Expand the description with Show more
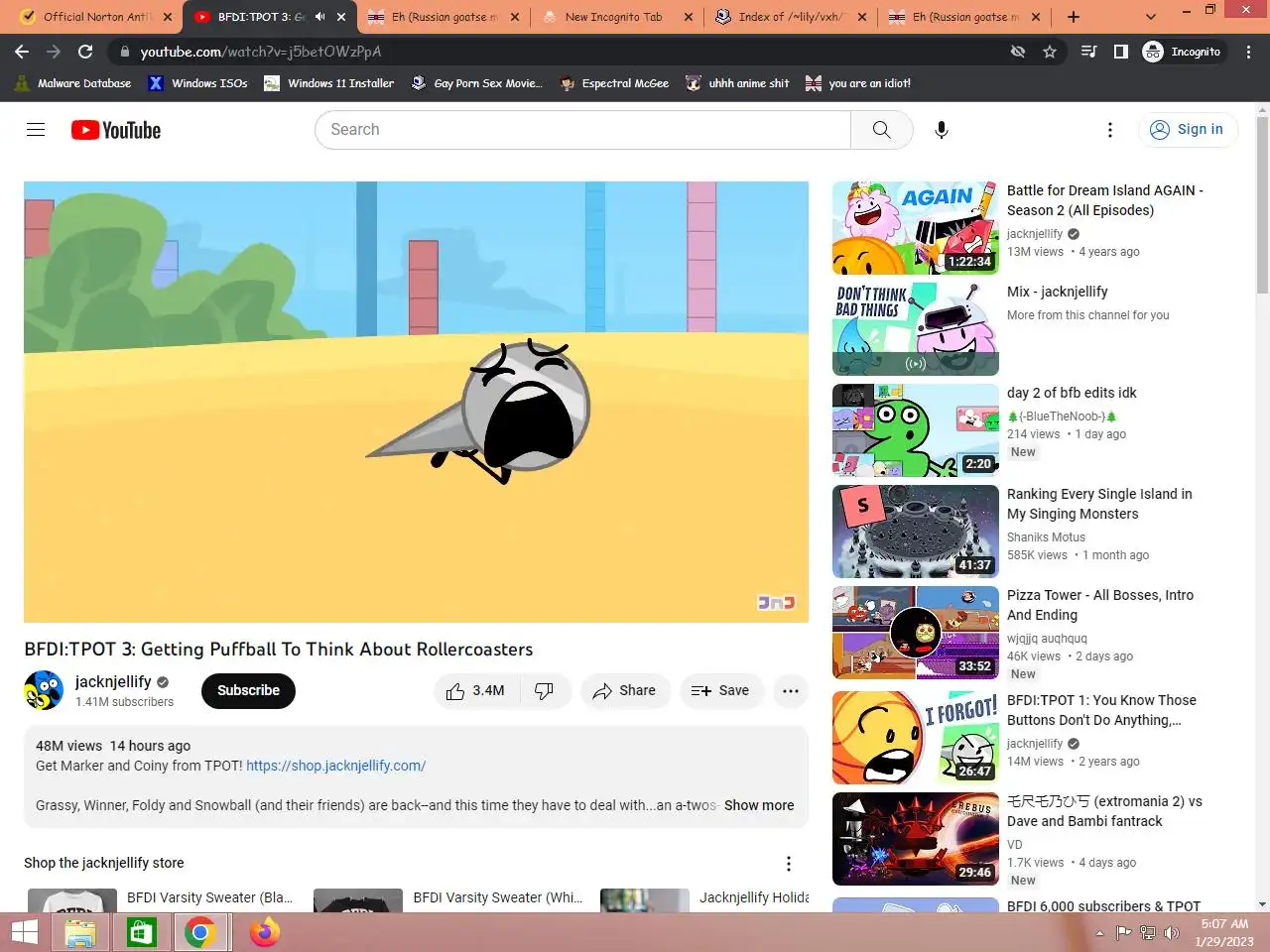This screenshot has height=952, width=1270. tap(759, 805)
